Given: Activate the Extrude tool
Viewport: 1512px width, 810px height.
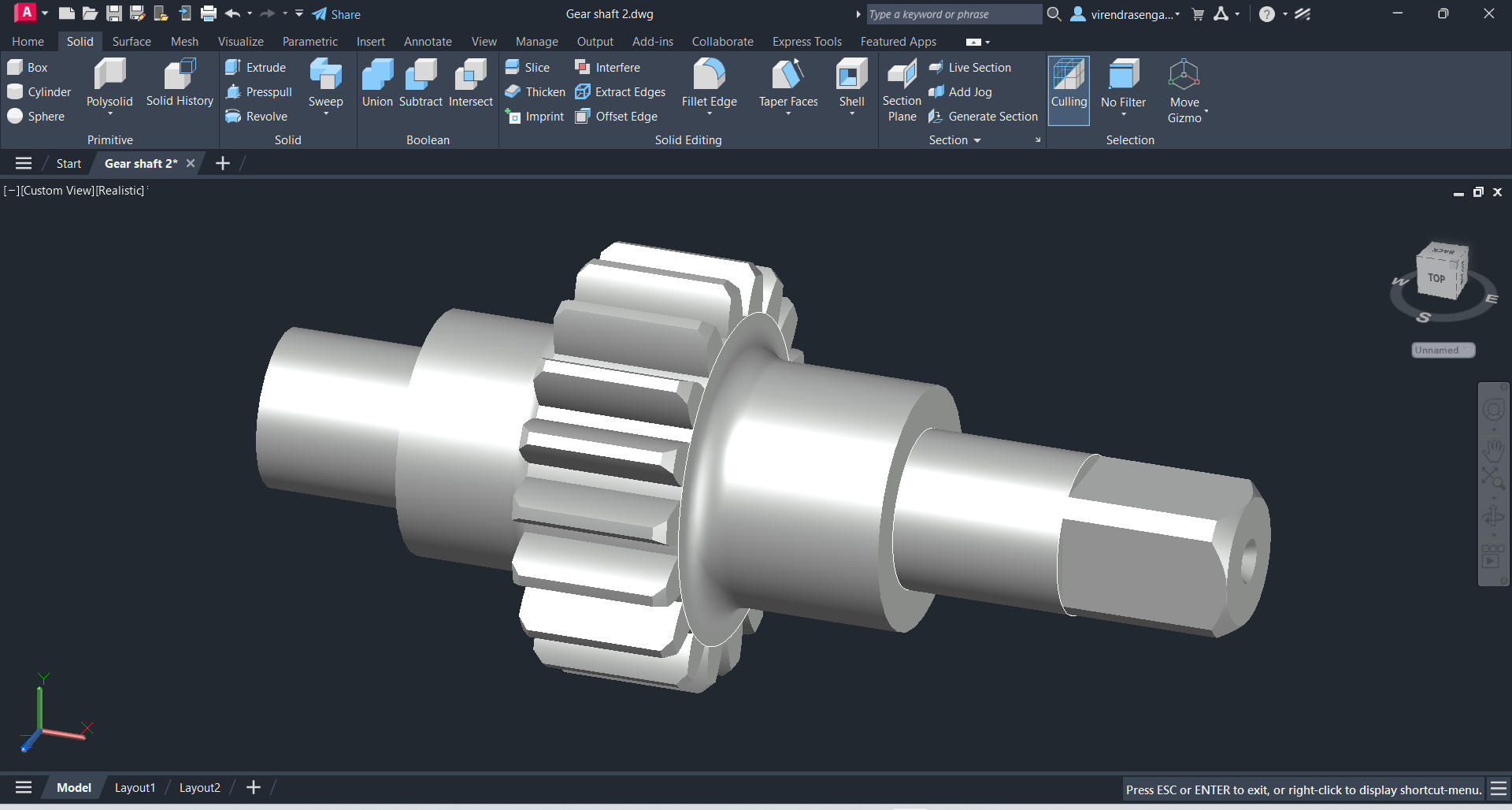Looking at the screenshot, I should (x=256, y=68).
